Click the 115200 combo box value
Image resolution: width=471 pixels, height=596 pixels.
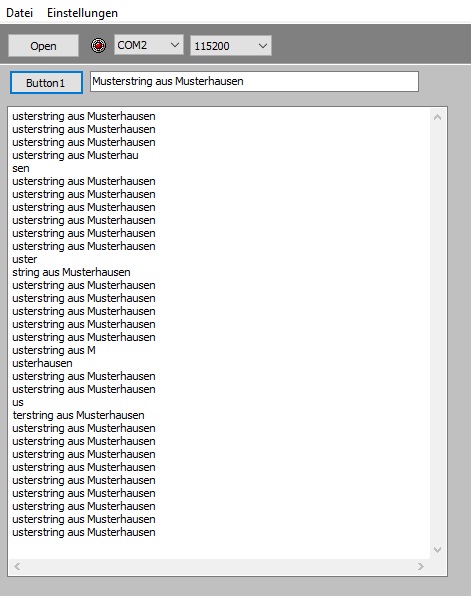[x=212, y=46]
